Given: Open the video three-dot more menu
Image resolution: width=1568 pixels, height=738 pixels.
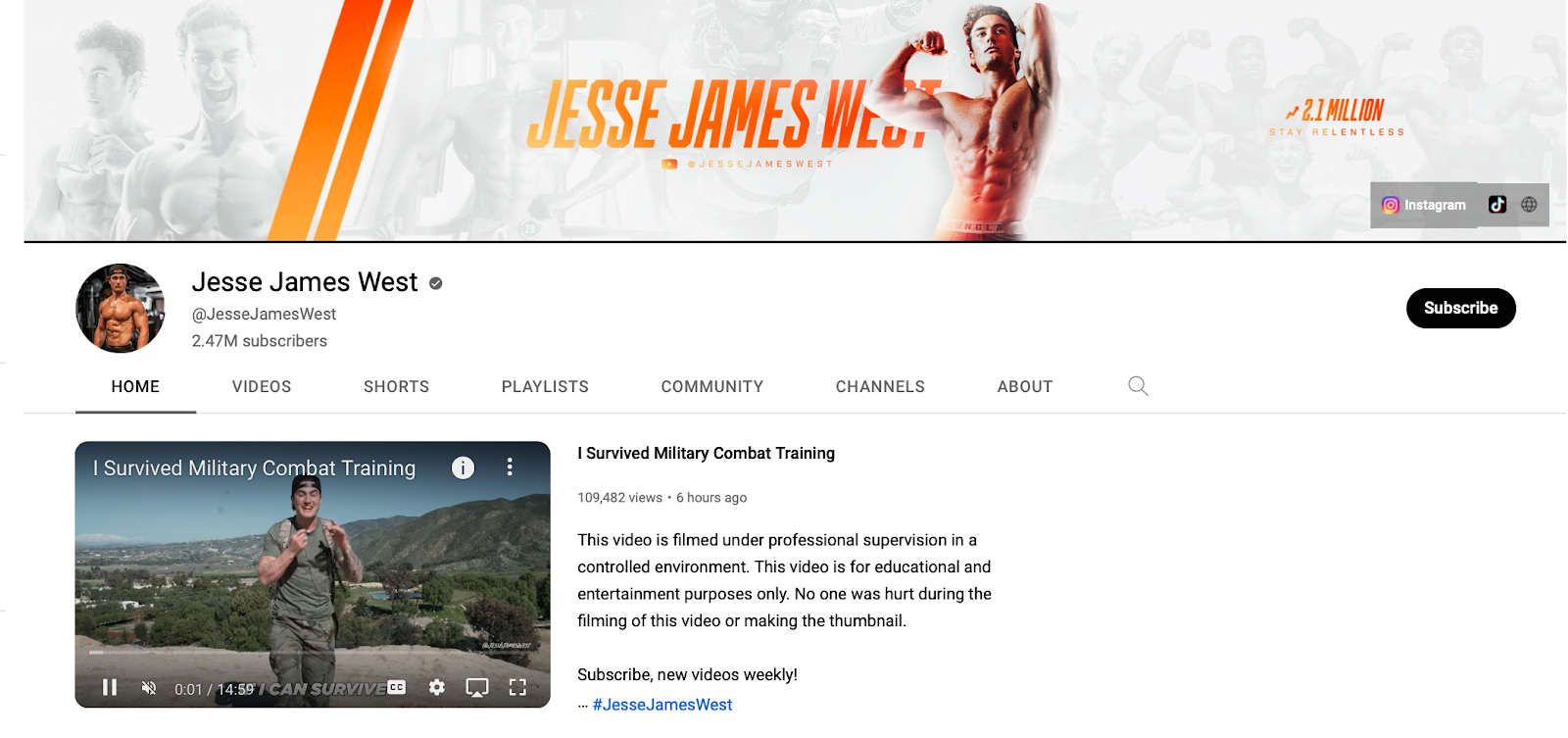Looking at the screenshot, I should pos(510,467).
